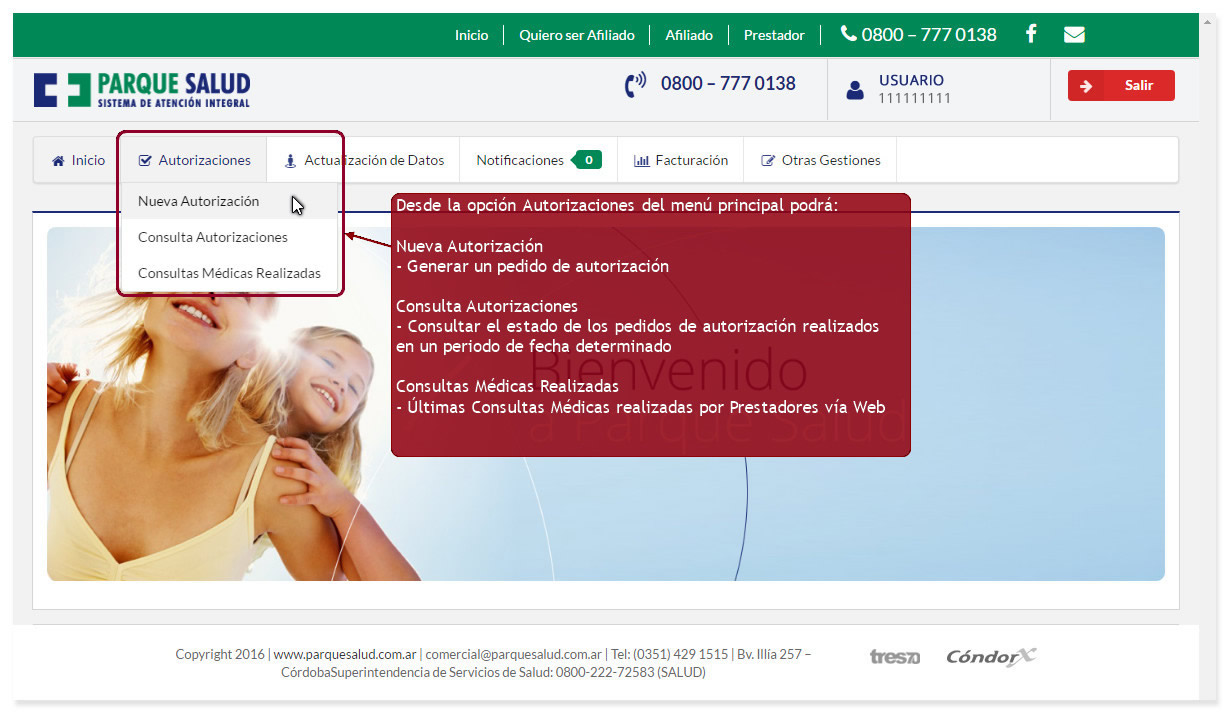
Task: Click the USUARIO label
Action: click(911, 80)
